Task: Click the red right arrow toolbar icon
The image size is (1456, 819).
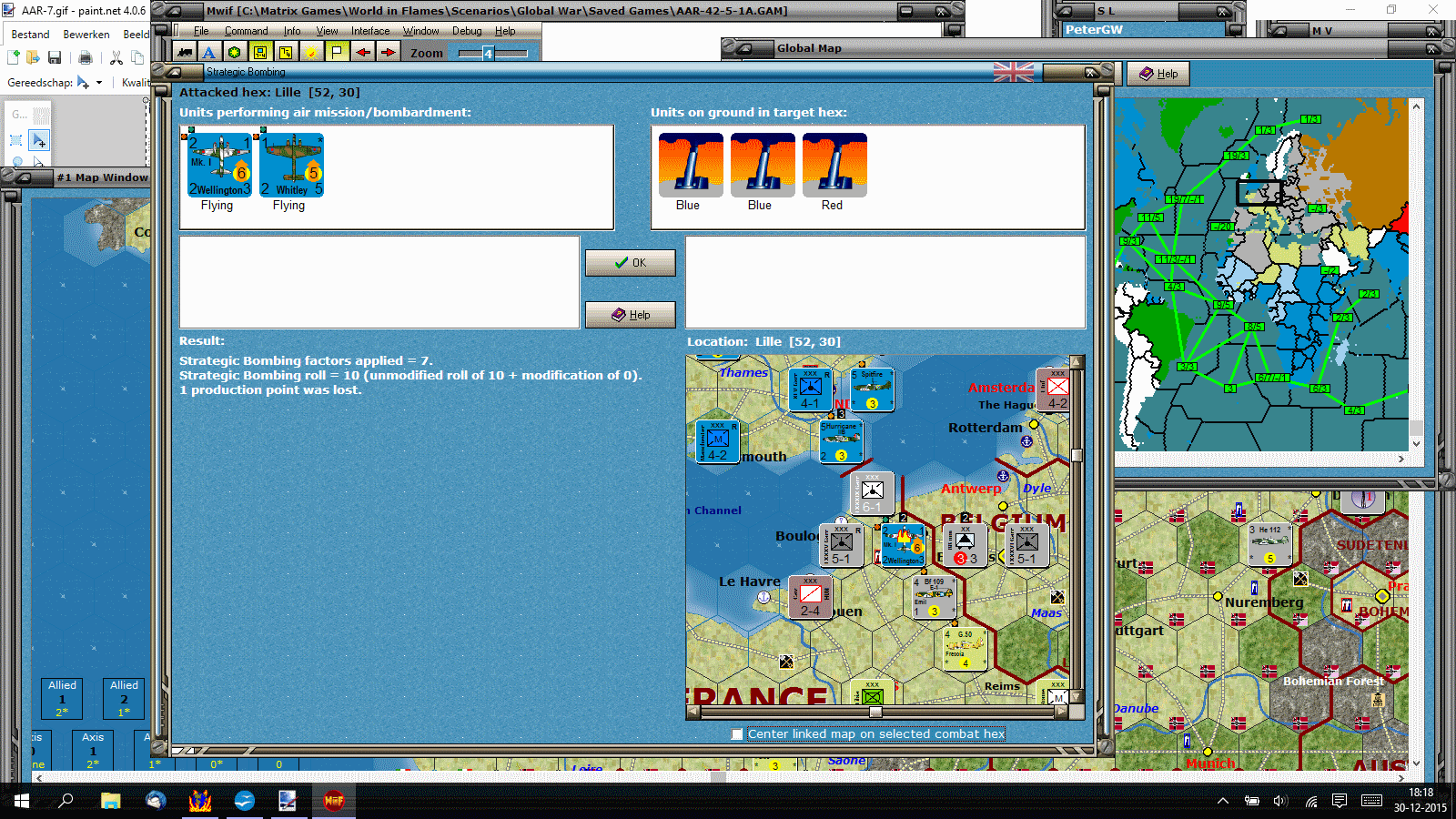Action: [x=388, y=52]
